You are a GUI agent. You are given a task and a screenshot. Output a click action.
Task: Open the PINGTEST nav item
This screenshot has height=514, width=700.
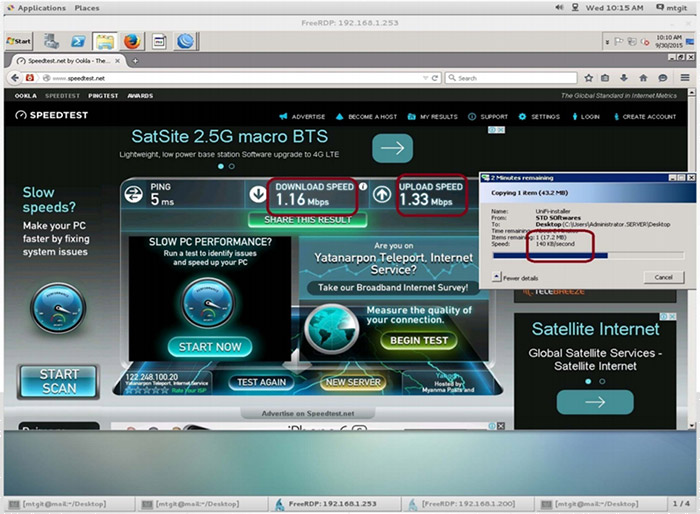click(103, 96)
